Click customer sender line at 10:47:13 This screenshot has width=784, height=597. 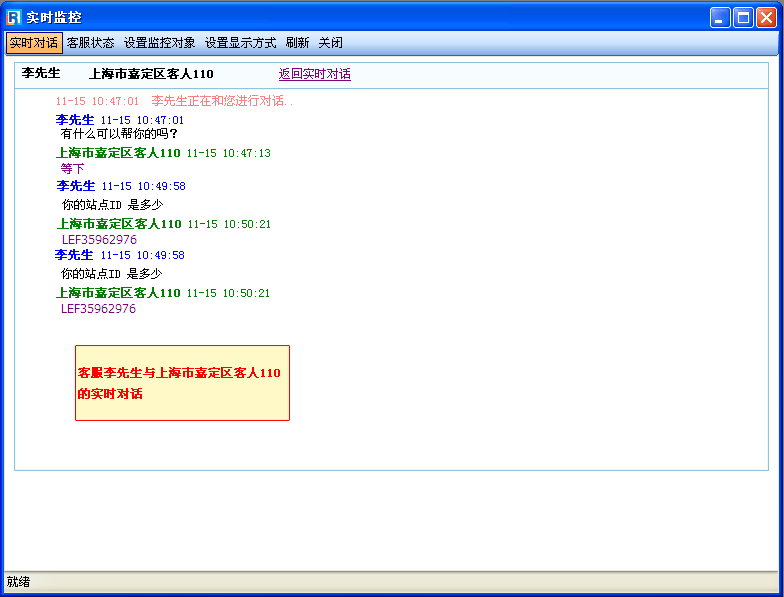pyautogui.click(x=163, y=153)
